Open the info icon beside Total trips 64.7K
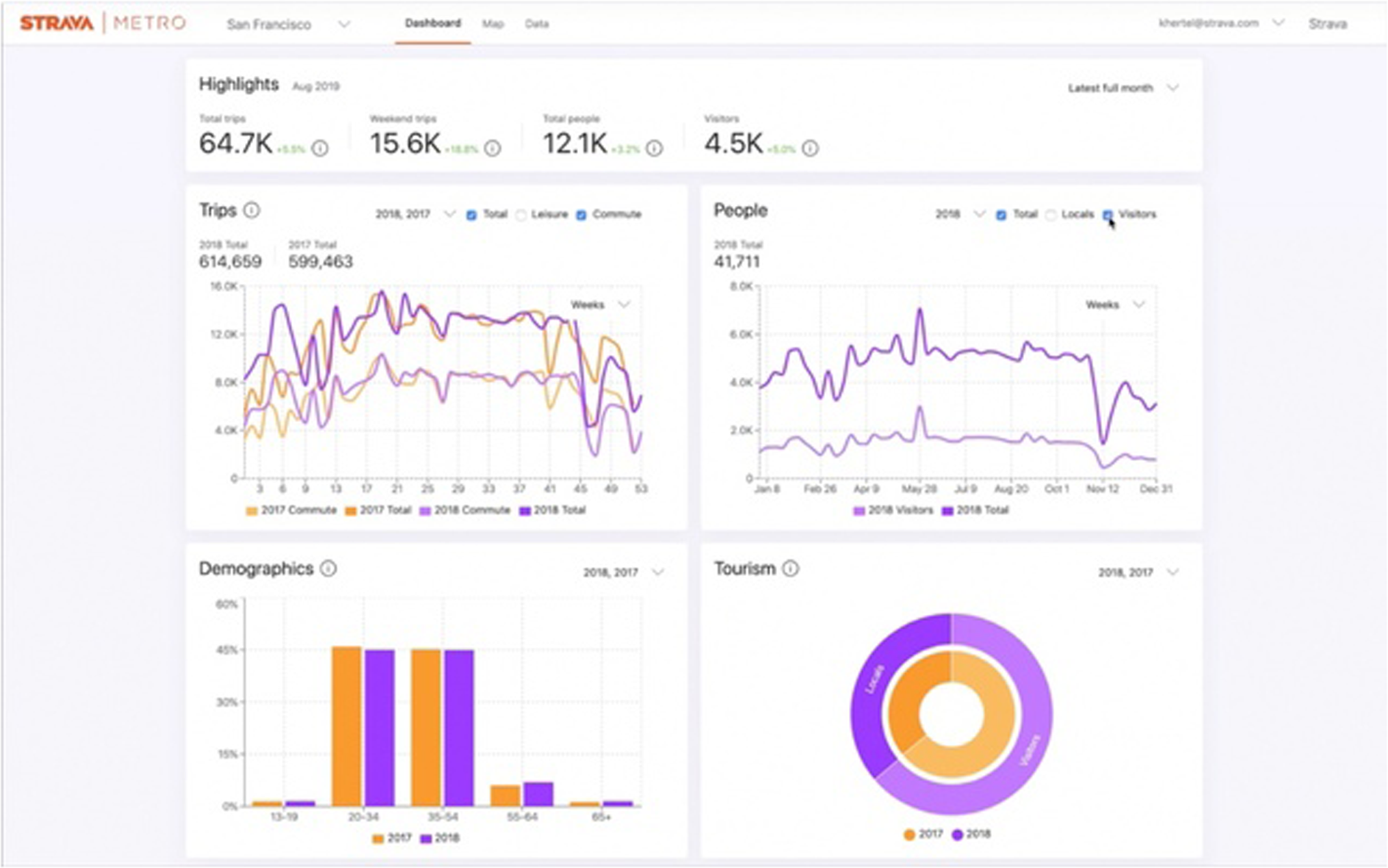 [320, 148]
